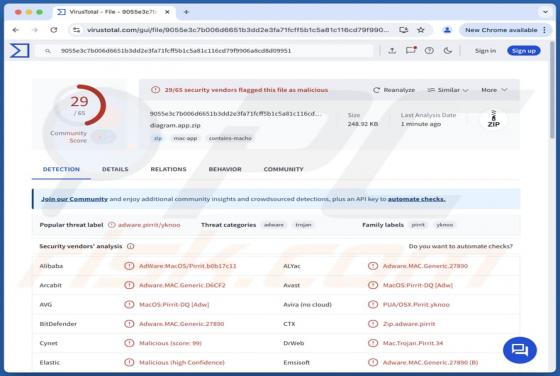
Task: Switch to the RELATIONS tab
Action: [169, 169]
